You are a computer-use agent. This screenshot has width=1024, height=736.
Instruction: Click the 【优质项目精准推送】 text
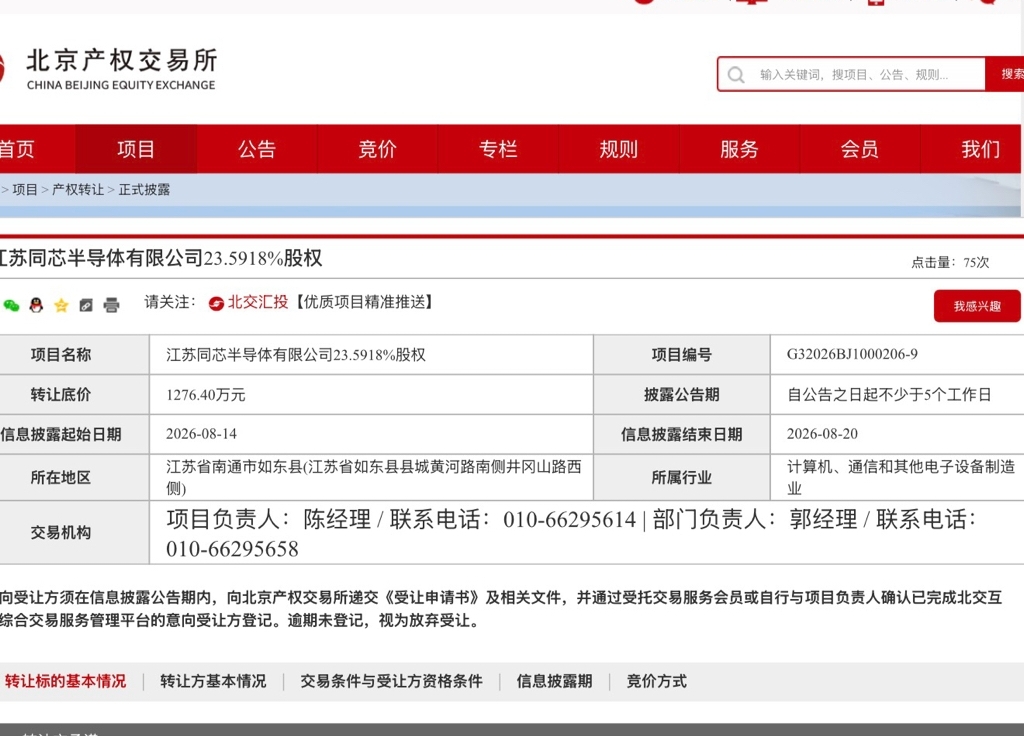(362, 302)
